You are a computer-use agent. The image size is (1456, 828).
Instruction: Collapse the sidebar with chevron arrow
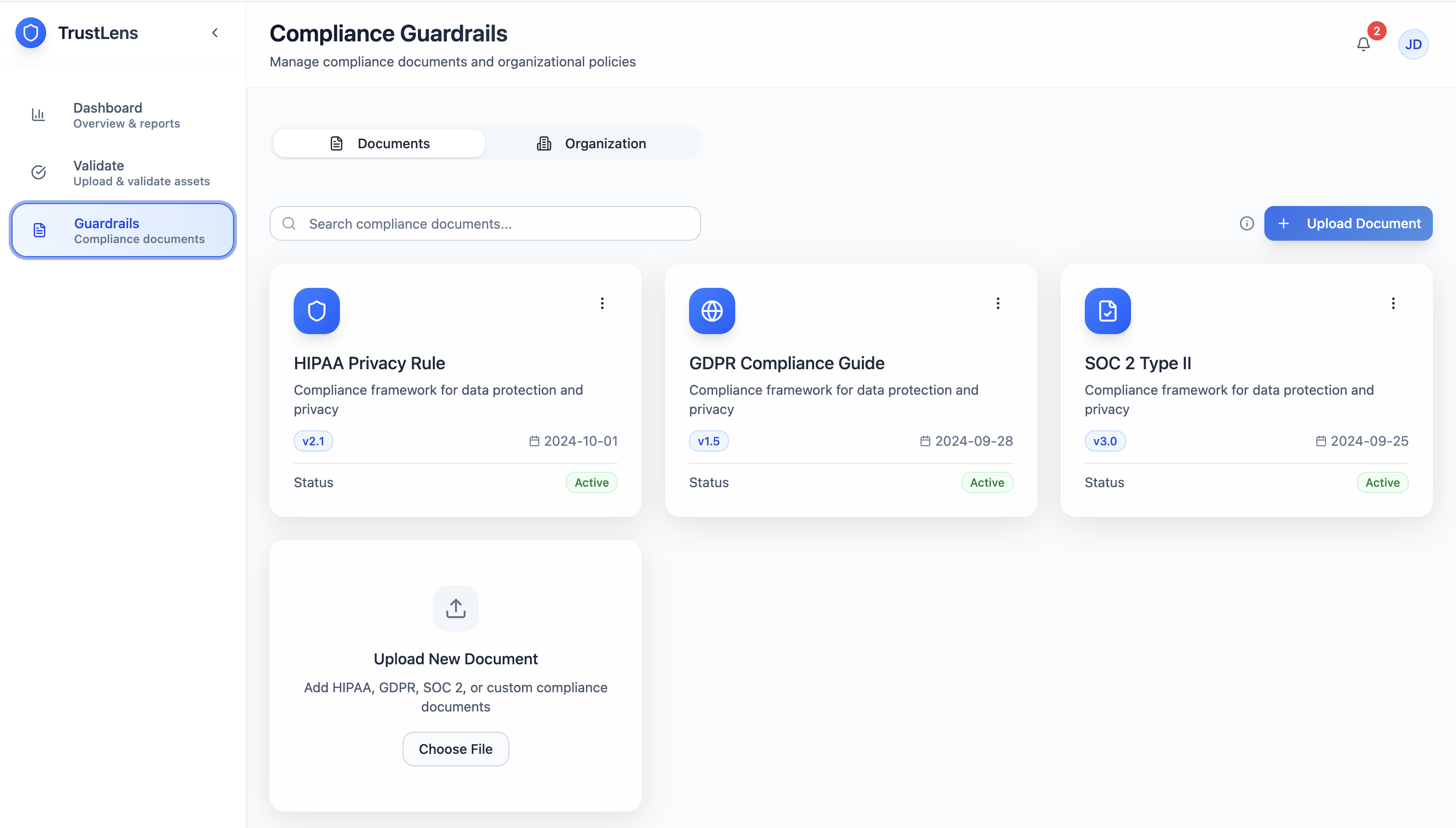click(x=215, y=33)
